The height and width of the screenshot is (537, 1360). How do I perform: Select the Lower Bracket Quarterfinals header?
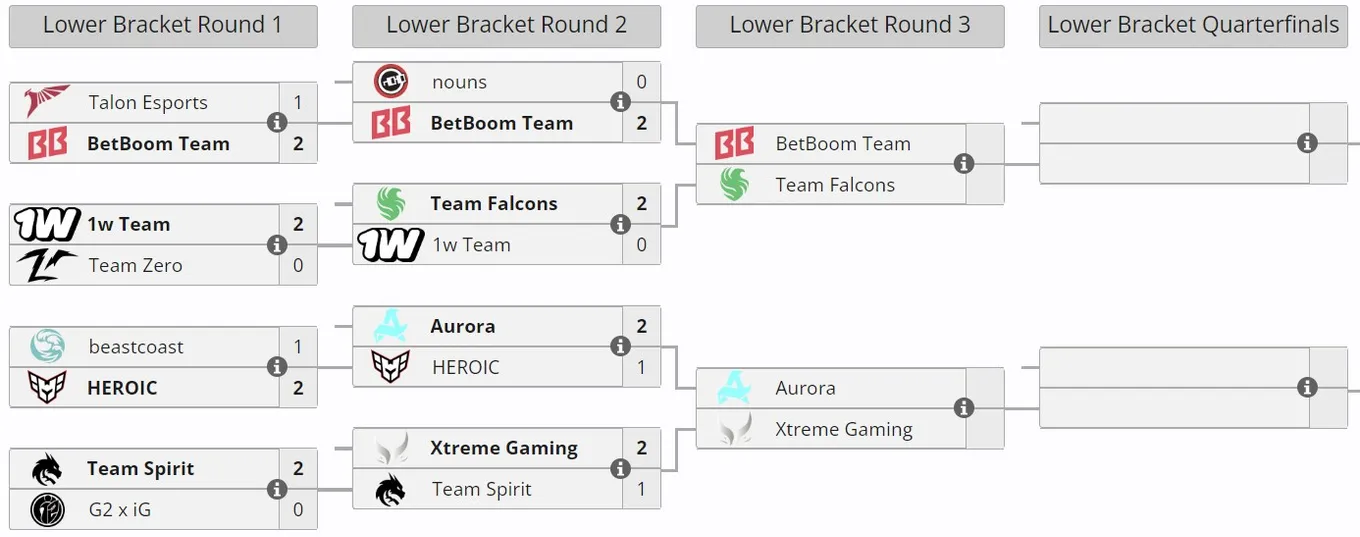(x=1193, y=26)
